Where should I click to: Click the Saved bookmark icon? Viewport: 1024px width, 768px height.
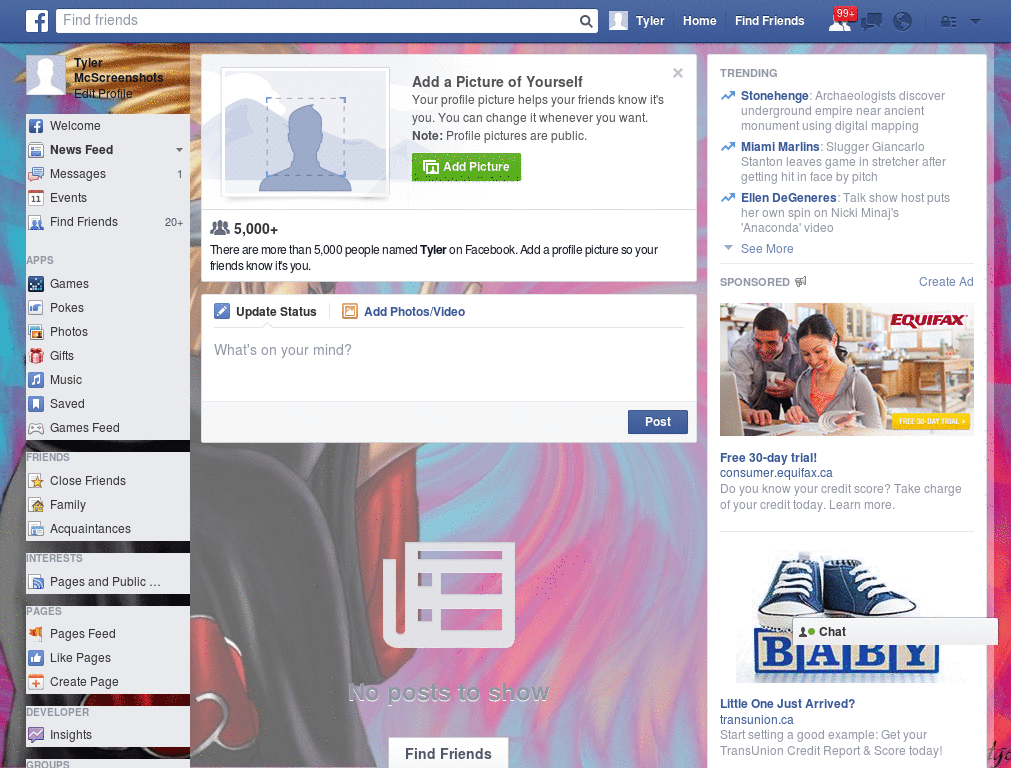[x=36, y=404]
